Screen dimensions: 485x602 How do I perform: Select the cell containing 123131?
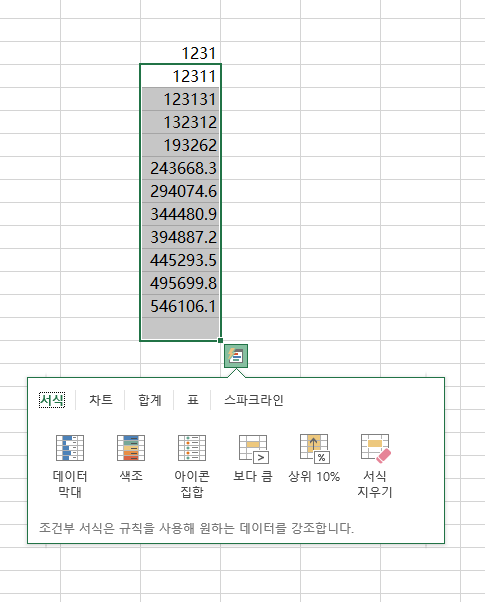point(180,99)
